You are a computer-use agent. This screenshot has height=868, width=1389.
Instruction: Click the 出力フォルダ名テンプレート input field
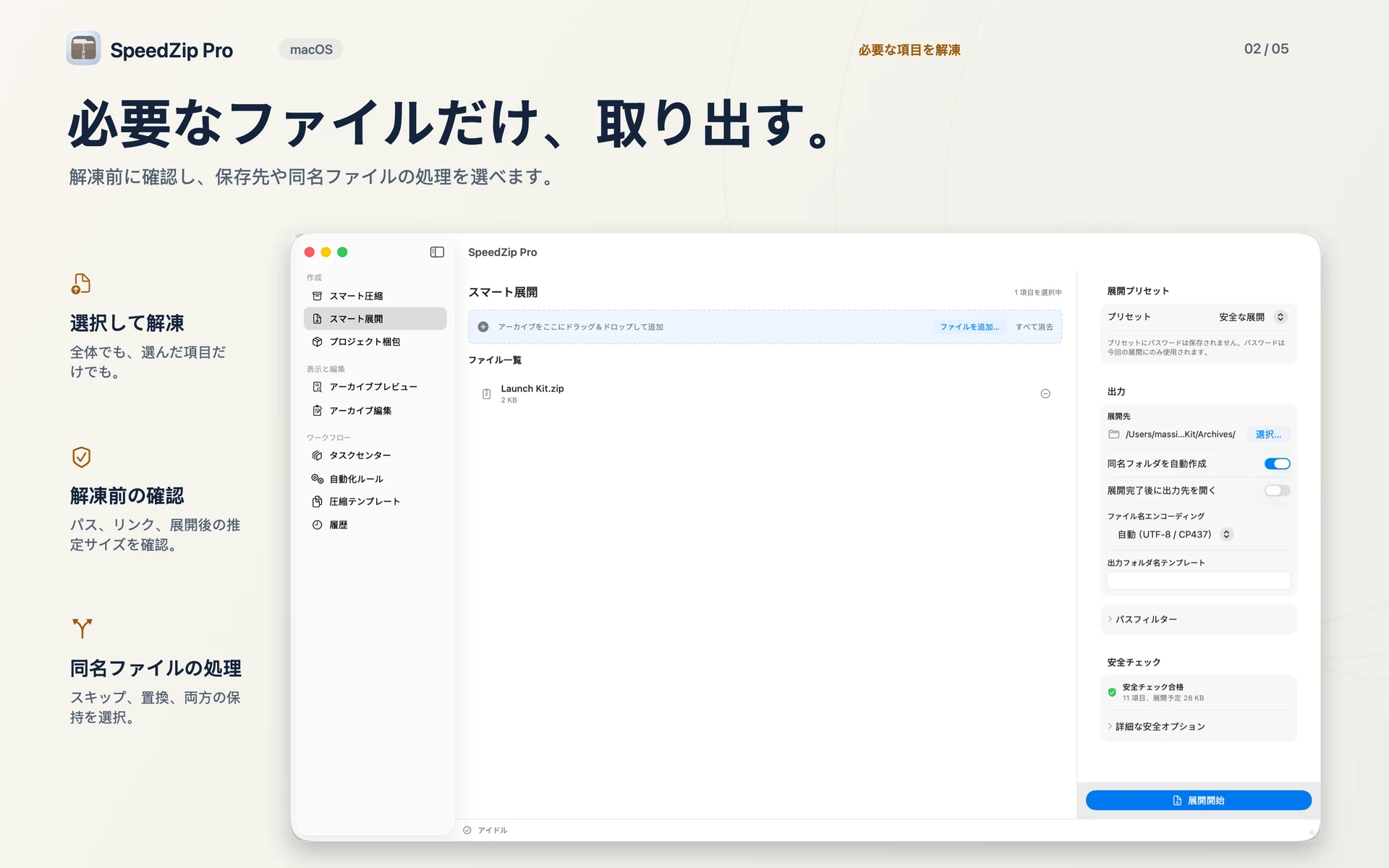click(1198, 580)
